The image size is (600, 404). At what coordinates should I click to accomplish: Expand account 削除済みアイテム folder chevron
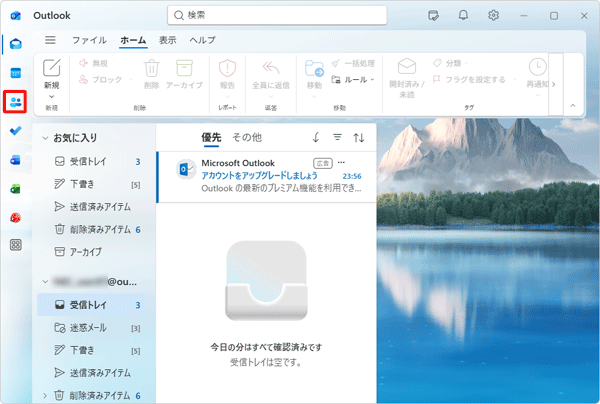click(x=45, y=395)
